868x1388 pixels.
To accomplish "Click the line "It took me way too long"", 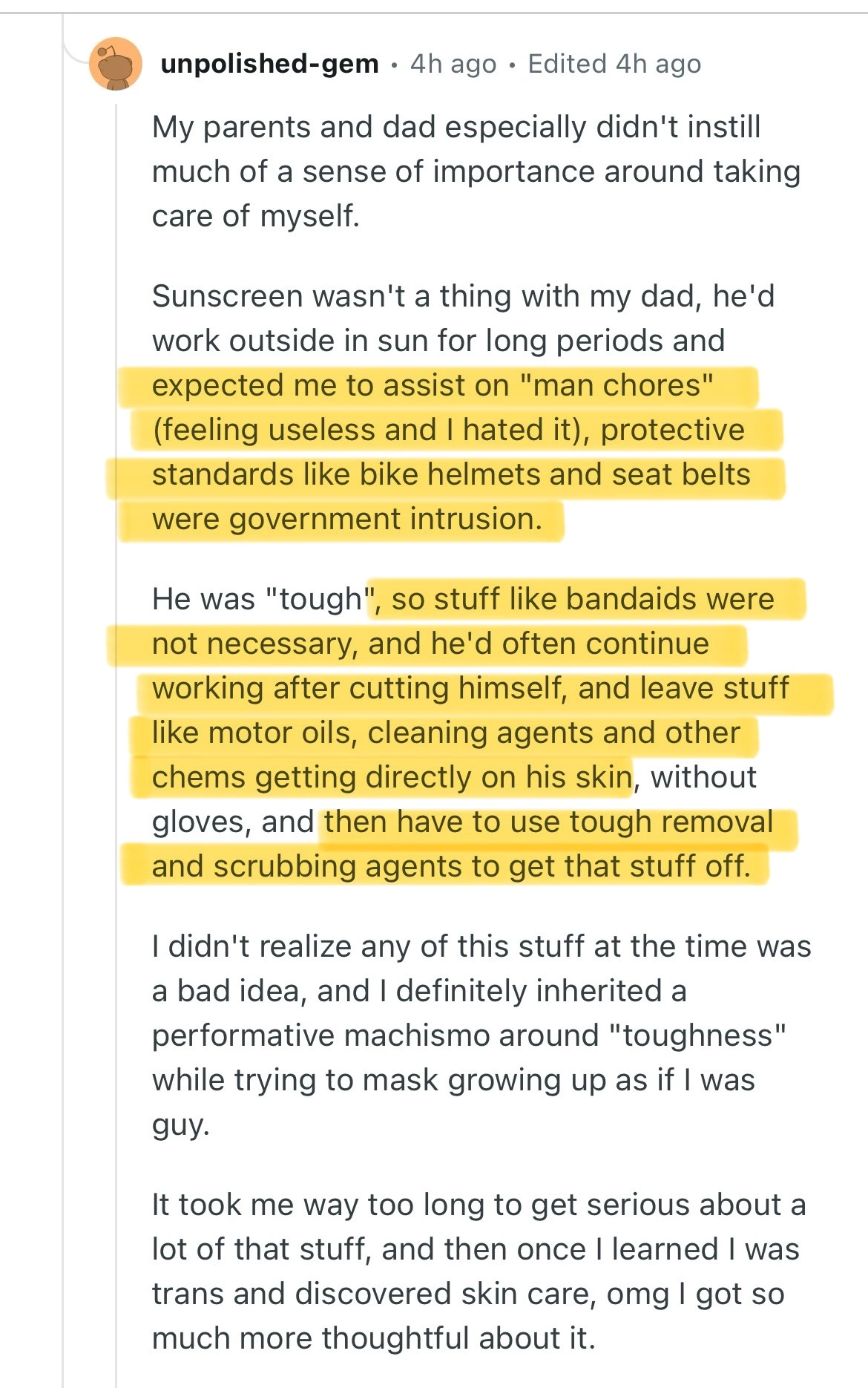I will [479, 1205].
